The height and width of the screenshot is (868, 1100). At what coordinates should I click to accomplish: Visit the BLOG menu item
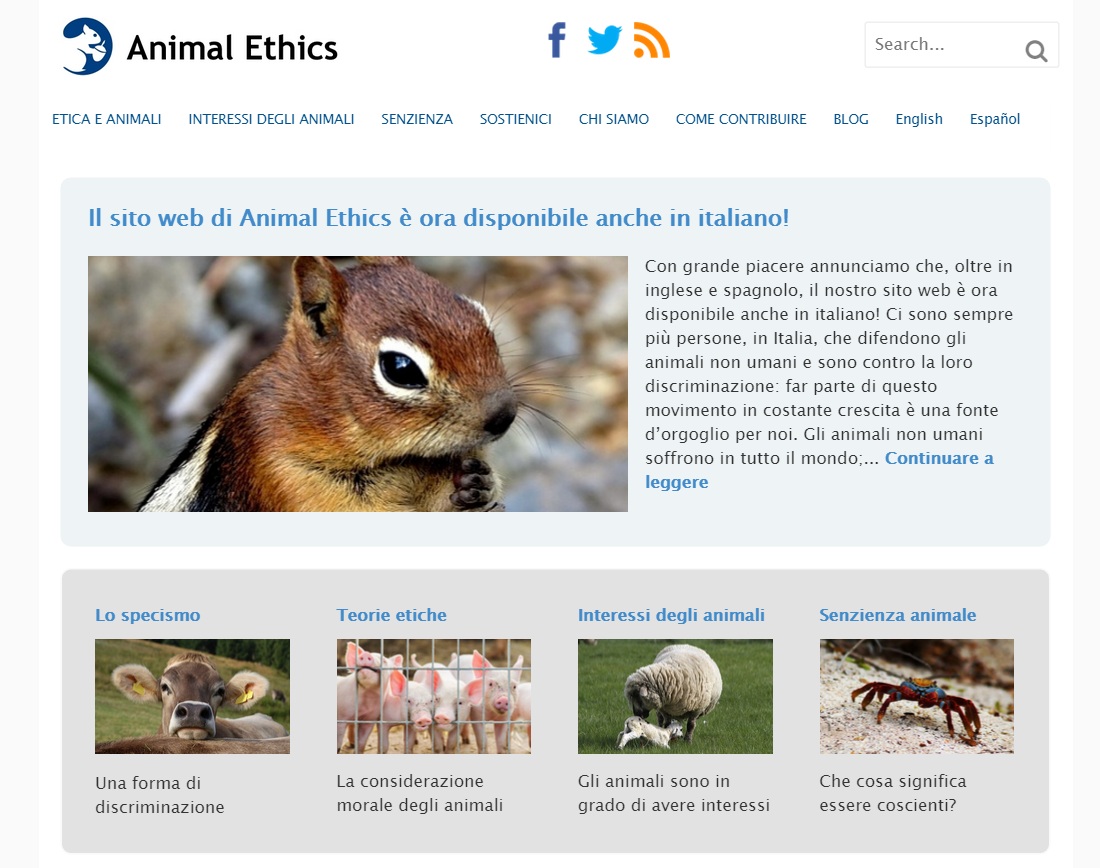coord(851,119)
